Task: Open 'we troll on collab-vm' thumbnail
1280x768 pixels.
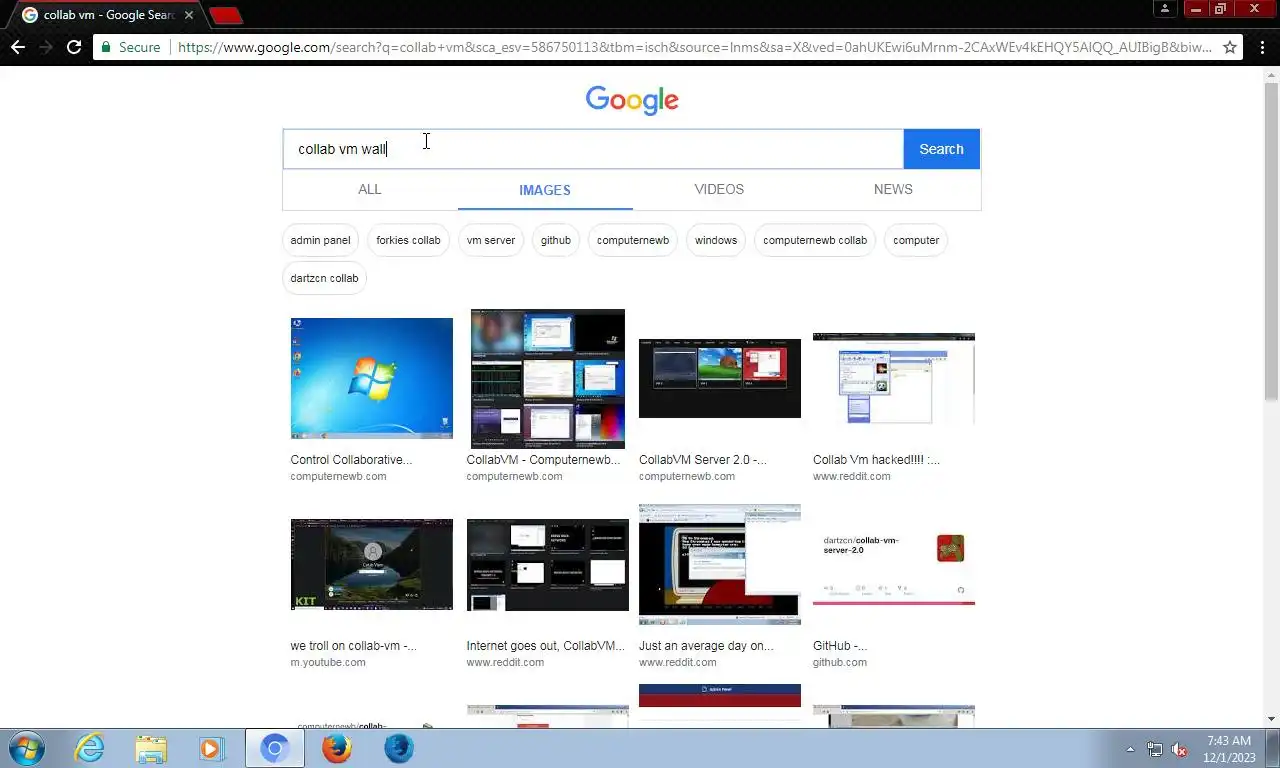Action: (371, 564)
